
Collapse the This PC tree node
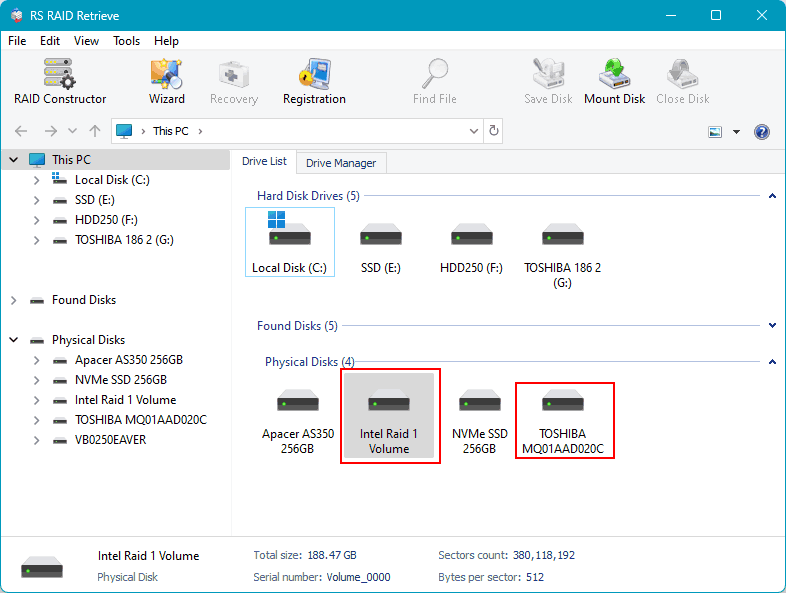tap(14, 160)
